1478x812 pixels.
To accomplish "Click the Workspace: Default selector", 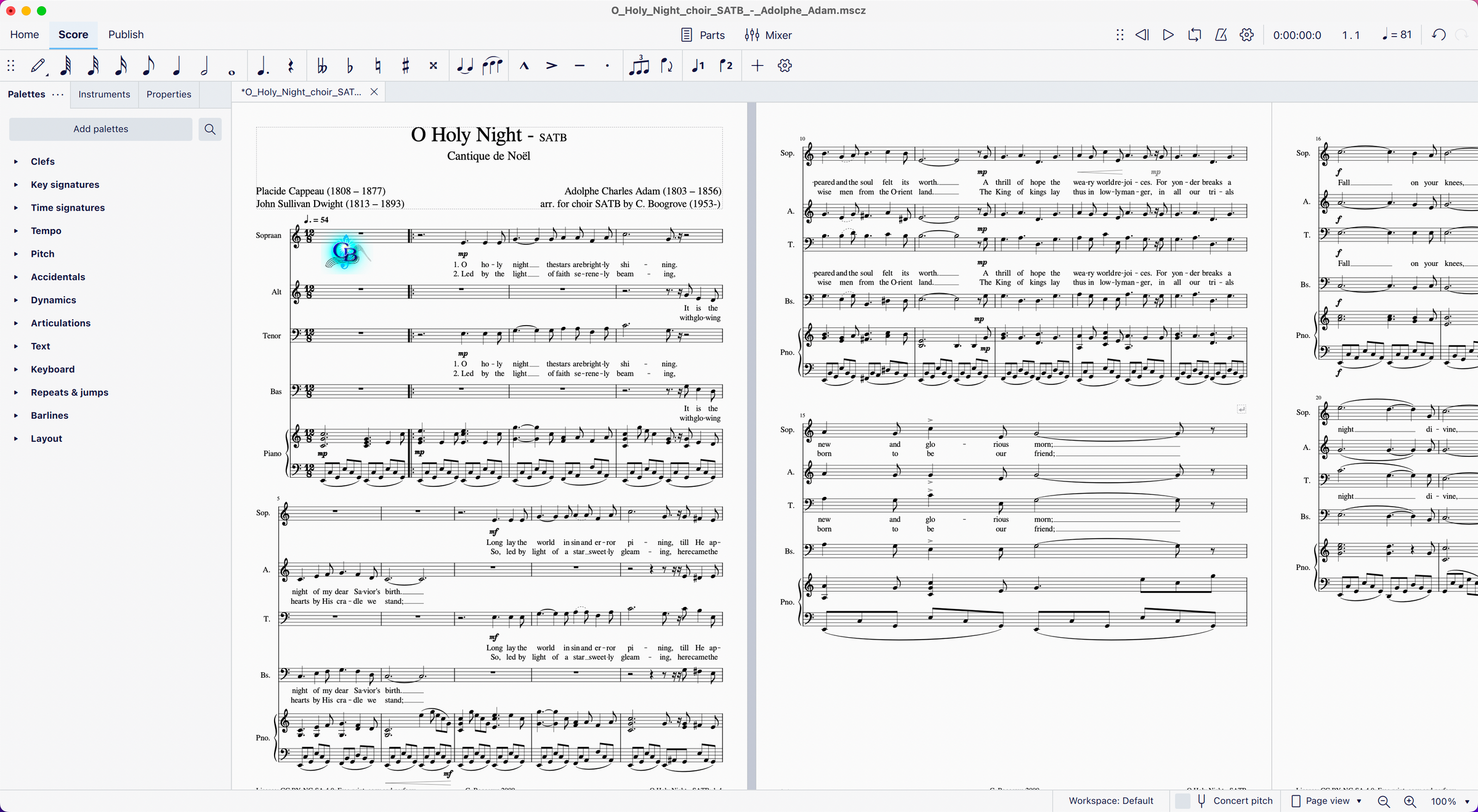I will tap(1110, 801).
